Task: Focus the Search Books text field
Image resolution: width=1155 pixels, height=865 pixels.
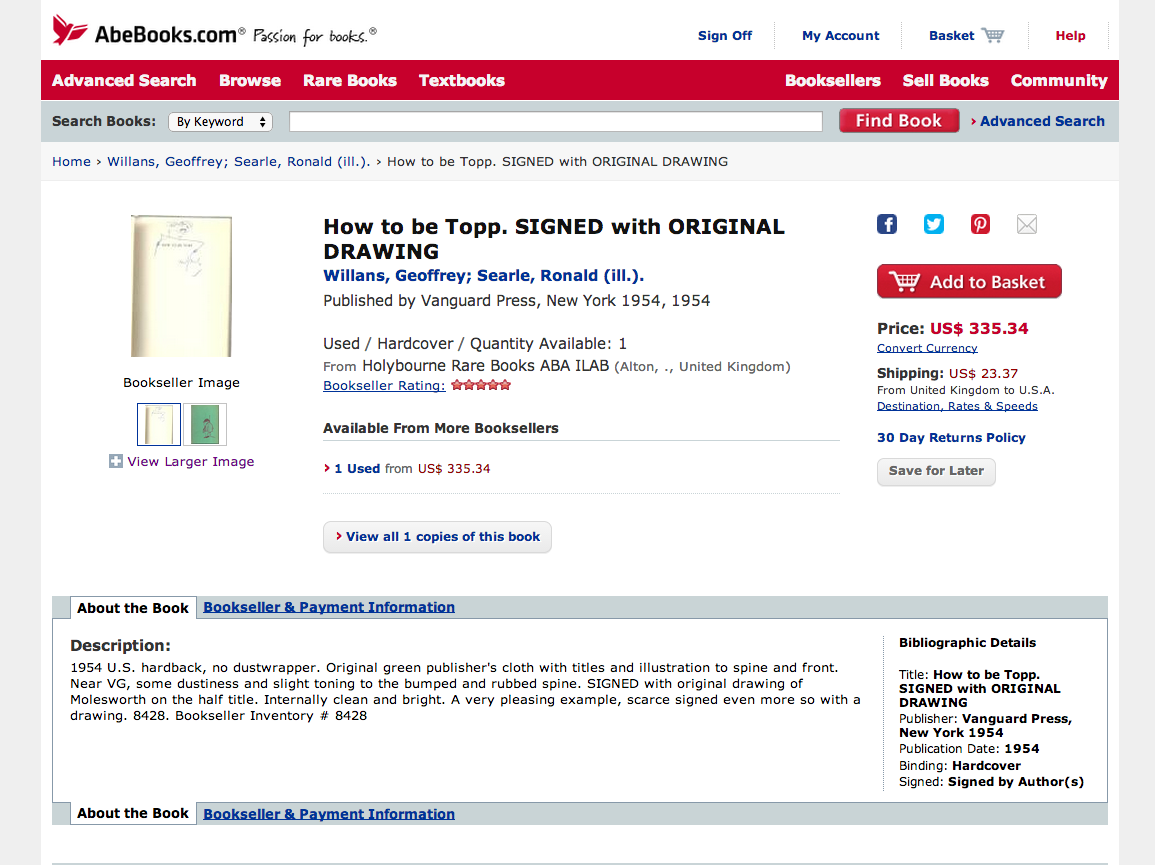Action: point(555,122)
